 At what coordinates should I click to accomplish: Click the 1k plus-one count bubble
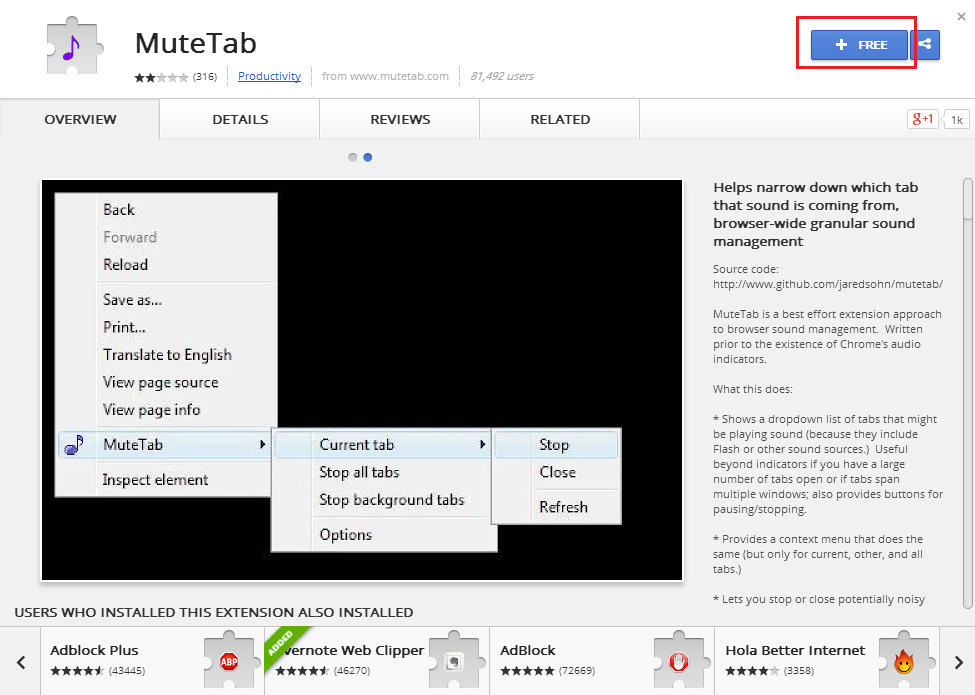click(x=956, y=119)
